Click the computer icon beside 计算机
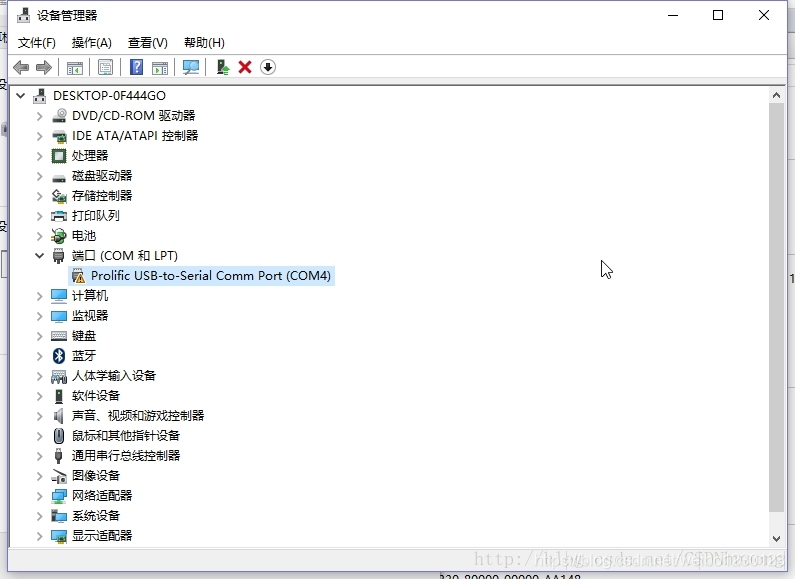Viewport: 795px width, 579px height. [x=59, y=296]
